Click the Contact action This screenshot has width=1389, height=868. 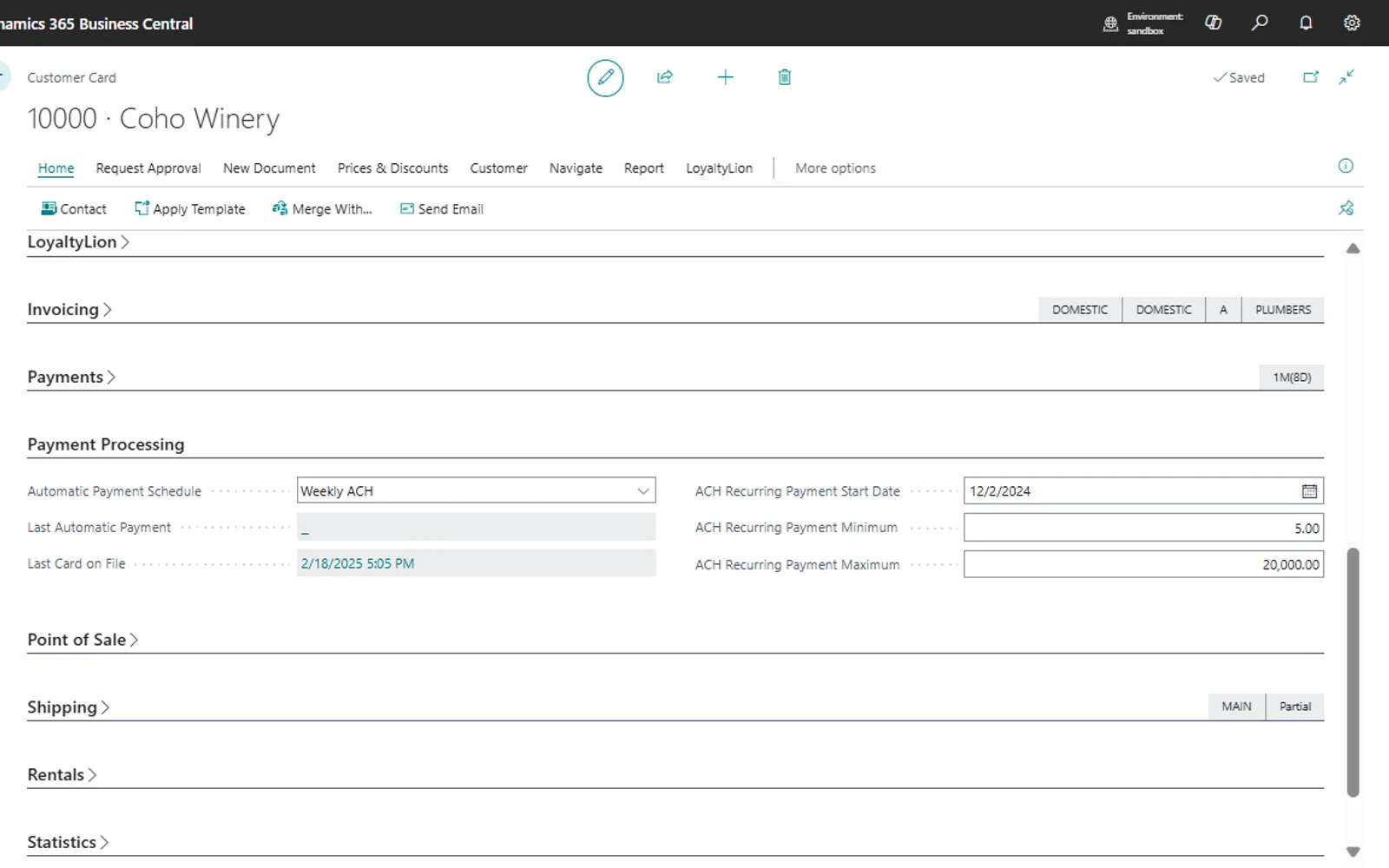click(74, 209)
